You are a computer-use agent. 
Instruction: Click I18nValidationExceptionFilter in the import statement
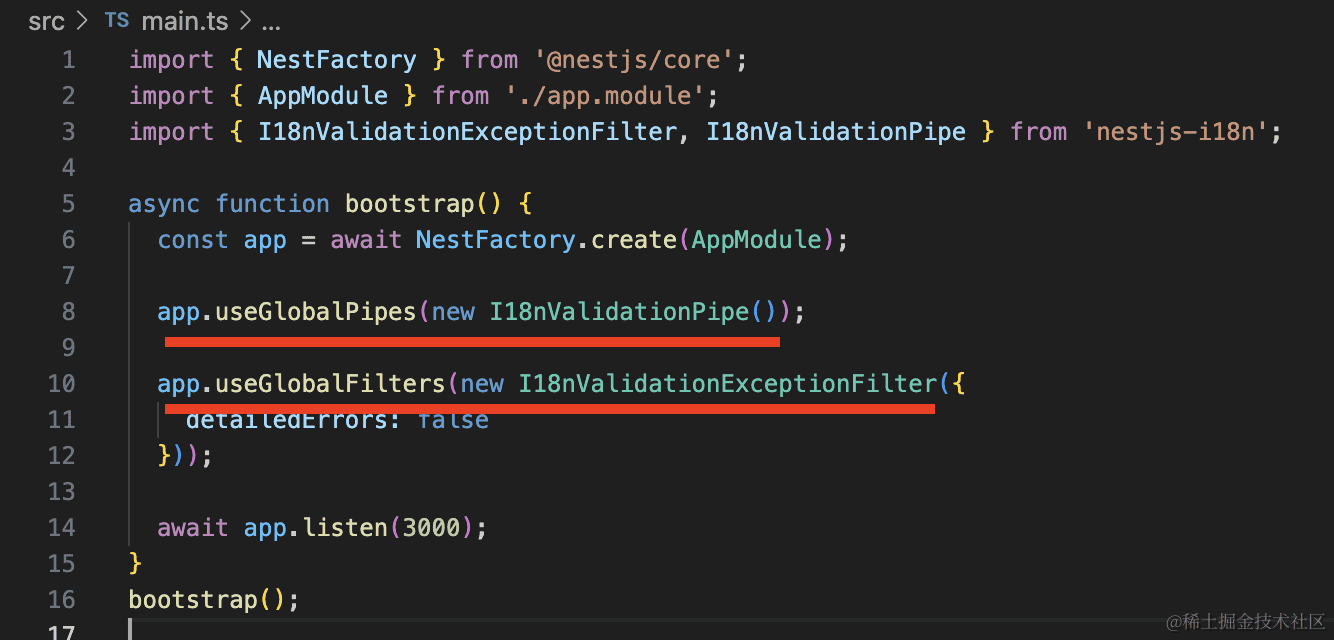466,132
